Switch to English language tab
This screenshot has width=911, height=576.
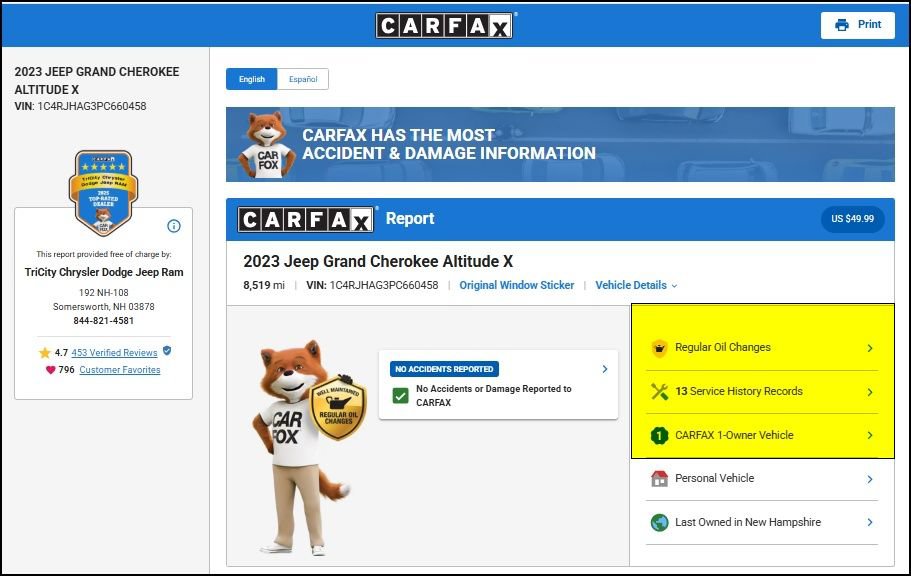(252, 79)
